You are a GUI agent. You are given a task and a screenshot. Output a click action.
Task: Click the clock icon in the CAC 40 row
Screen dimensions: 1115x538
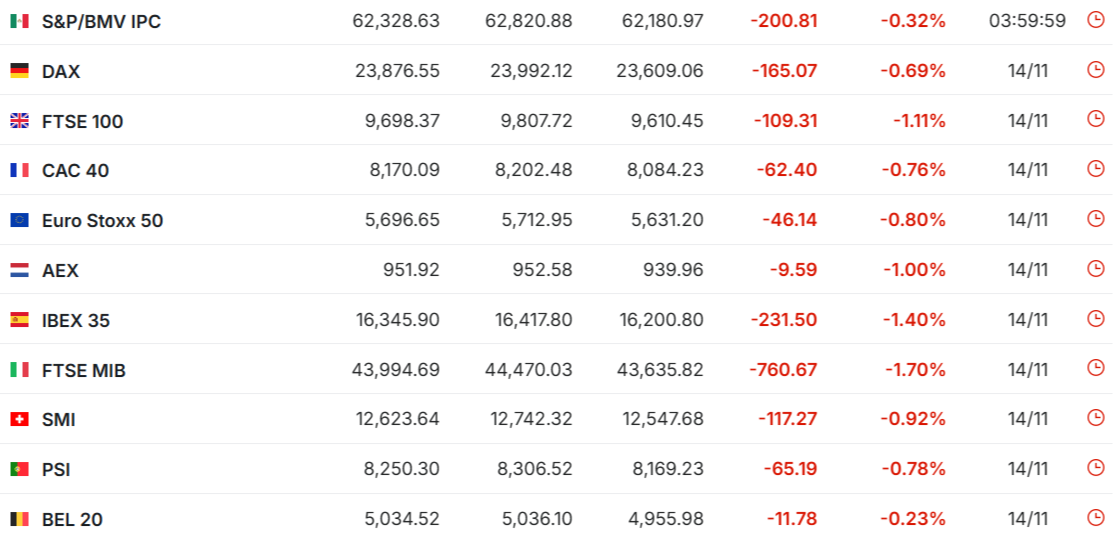click(1095, 169)
